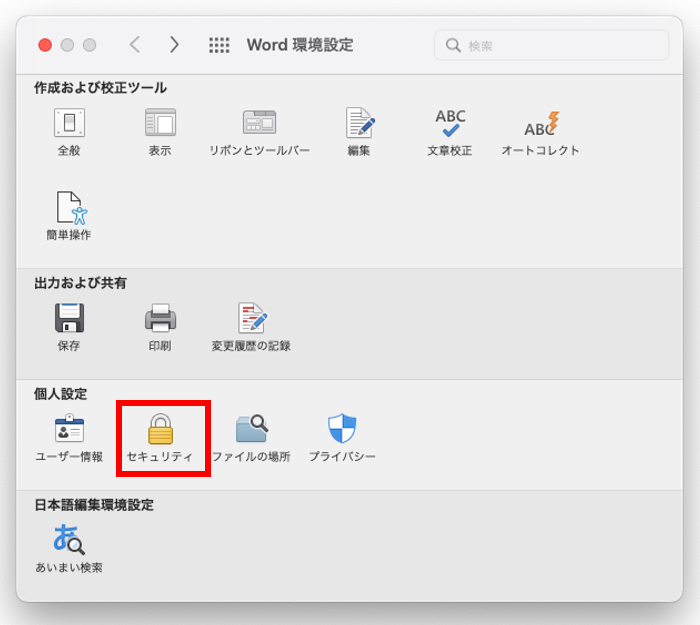Open リボンとツールバー preferences icon

[x=259, y=123]
